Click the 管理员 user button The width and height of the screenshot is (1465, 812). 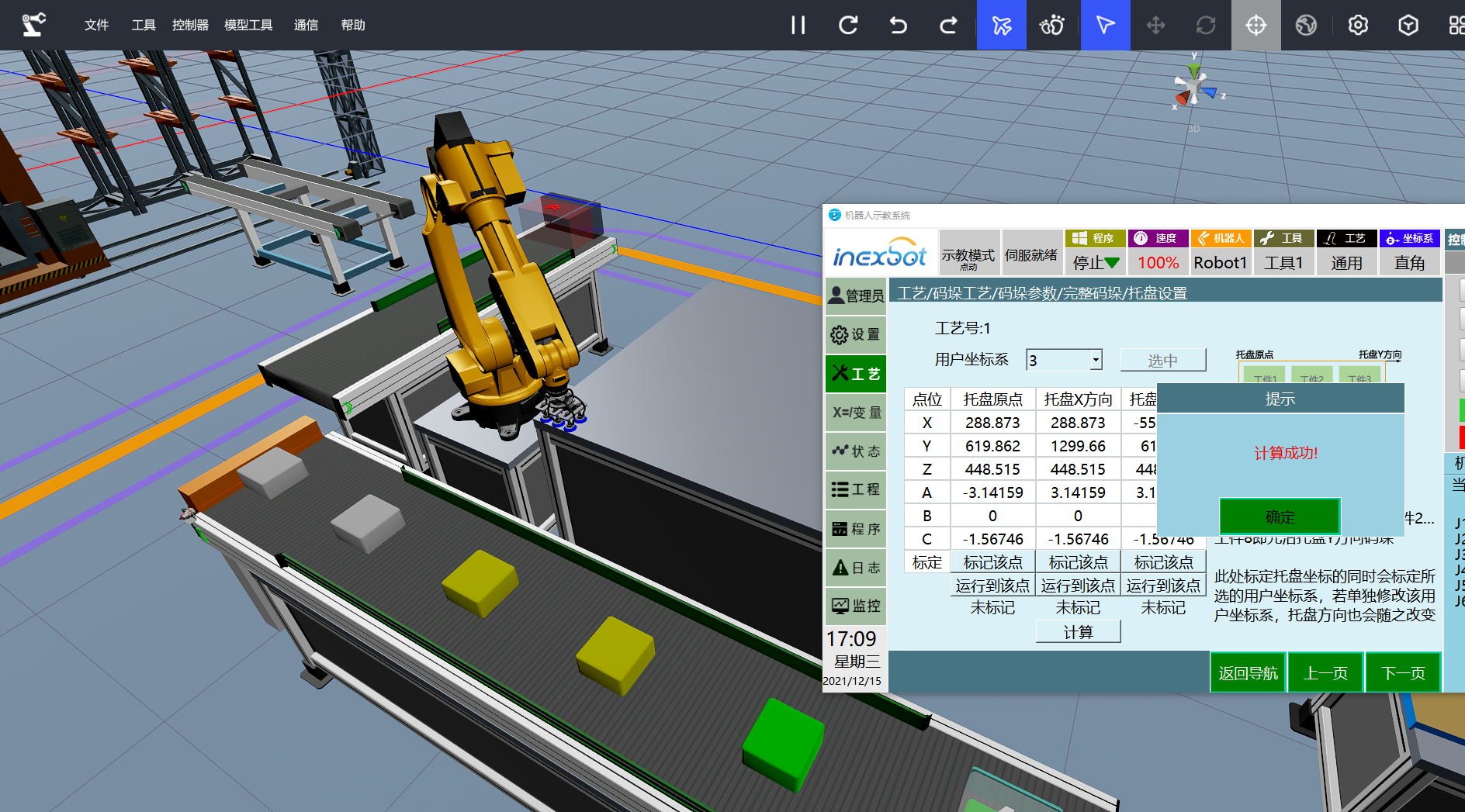click(856, 295)
